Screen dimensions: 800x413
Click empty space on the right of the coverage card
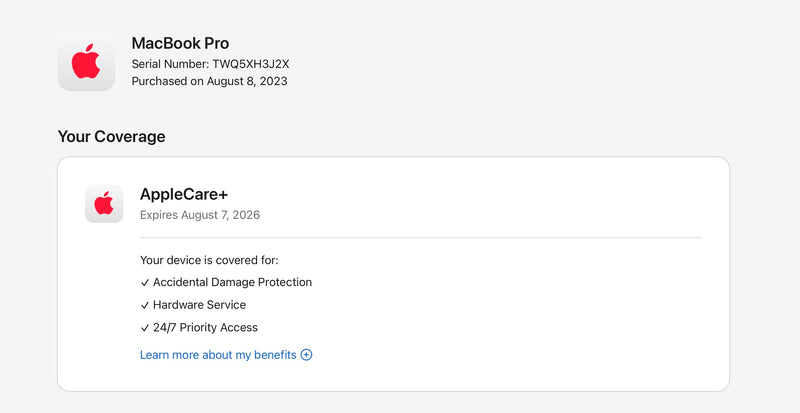click(x=600, y=310)
